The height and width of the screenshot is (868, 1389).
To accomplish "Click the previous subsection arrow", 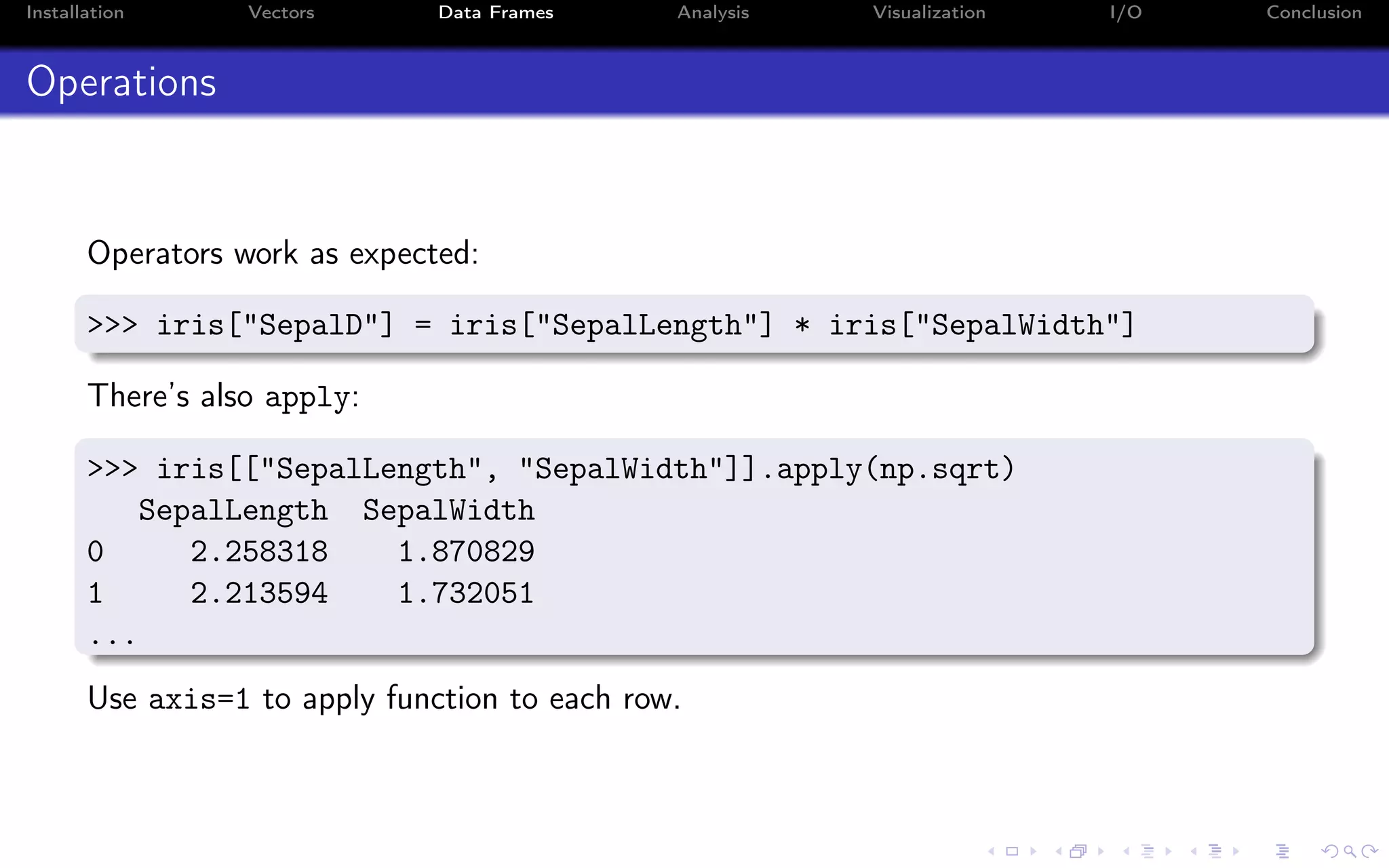I will point(1127,851).
